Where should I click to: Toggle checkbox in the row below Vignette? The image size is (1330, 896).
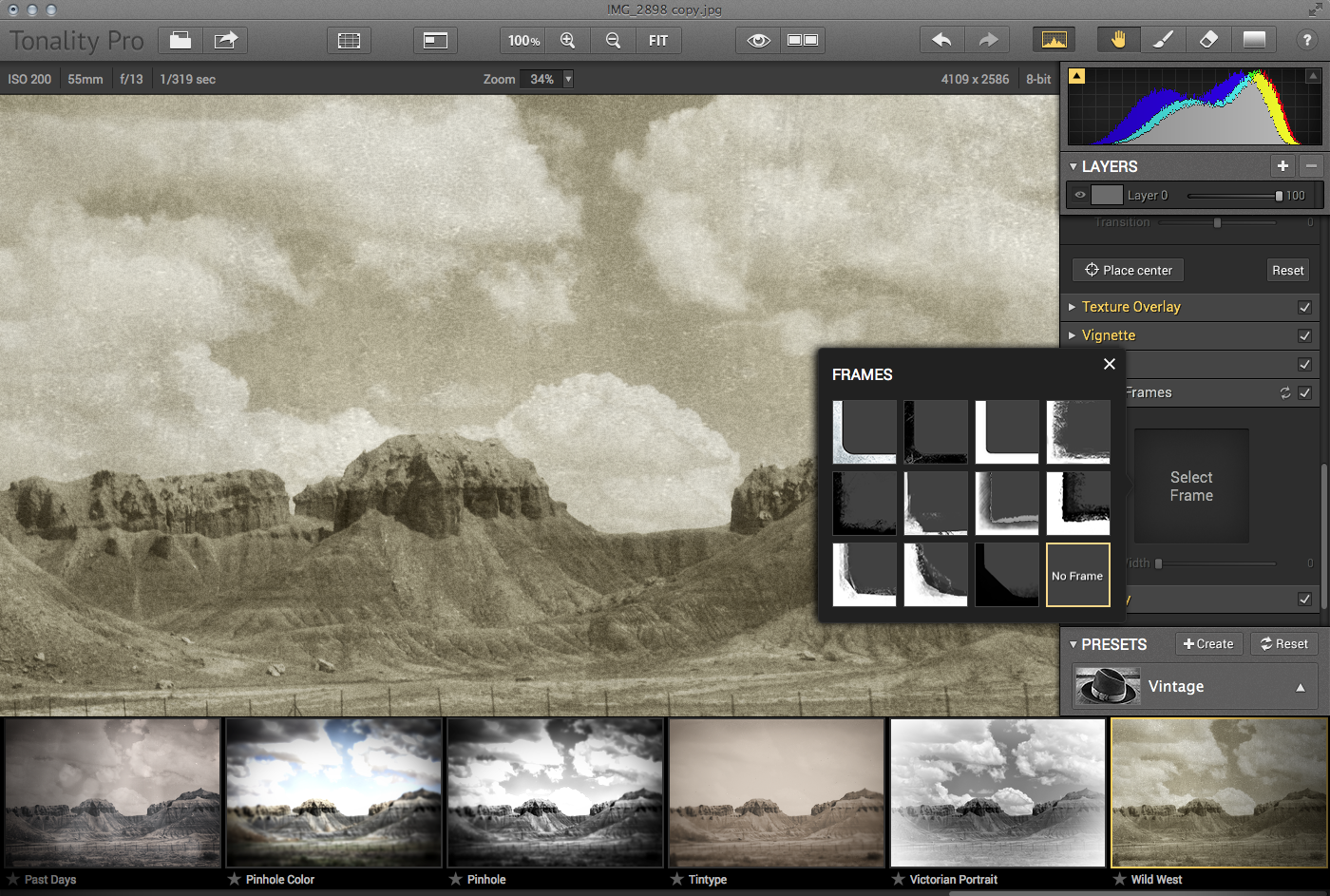[x=1304, y=364]
